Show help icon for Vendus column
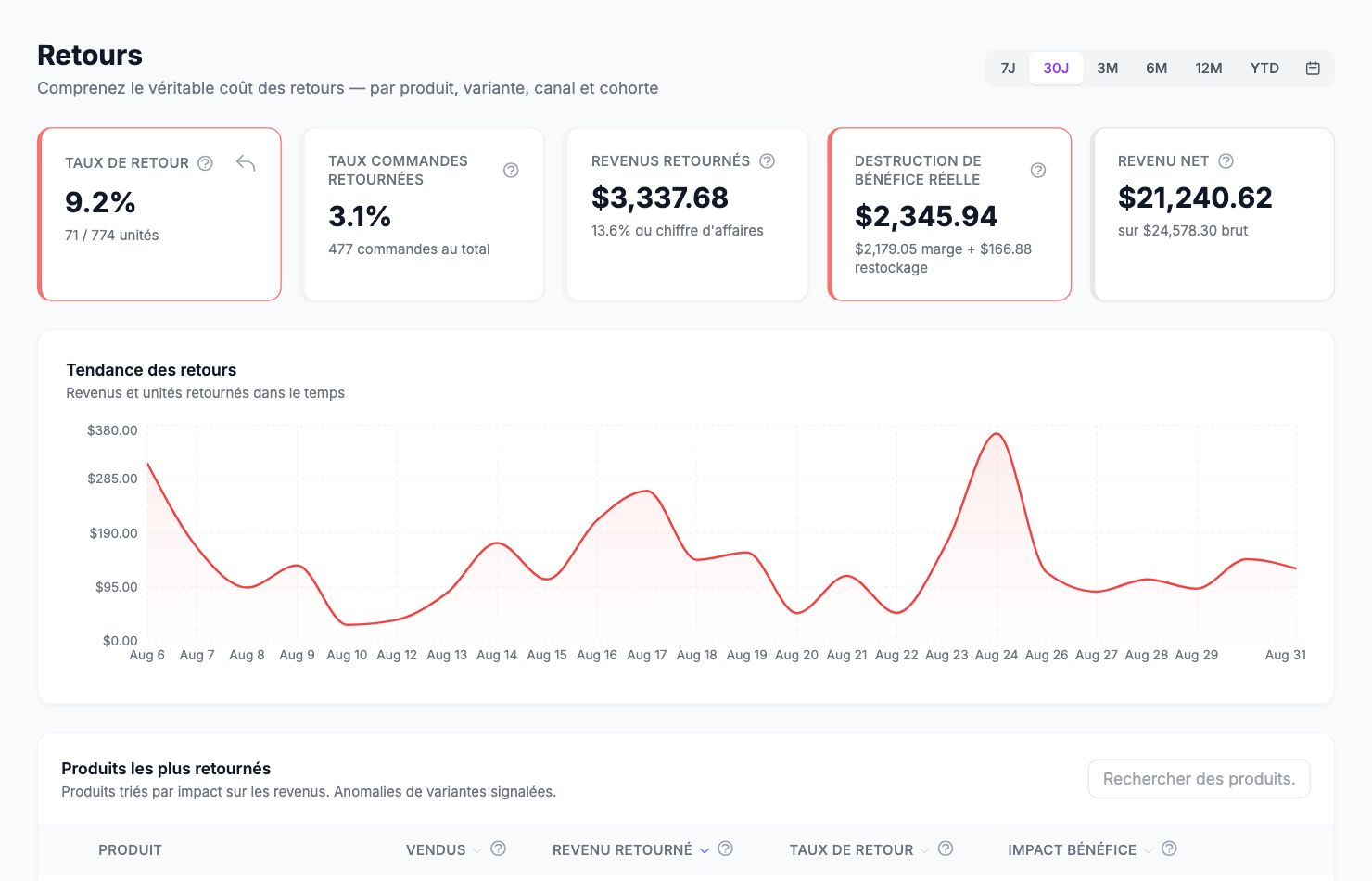The image size is (1372, 881). (498, 849)
